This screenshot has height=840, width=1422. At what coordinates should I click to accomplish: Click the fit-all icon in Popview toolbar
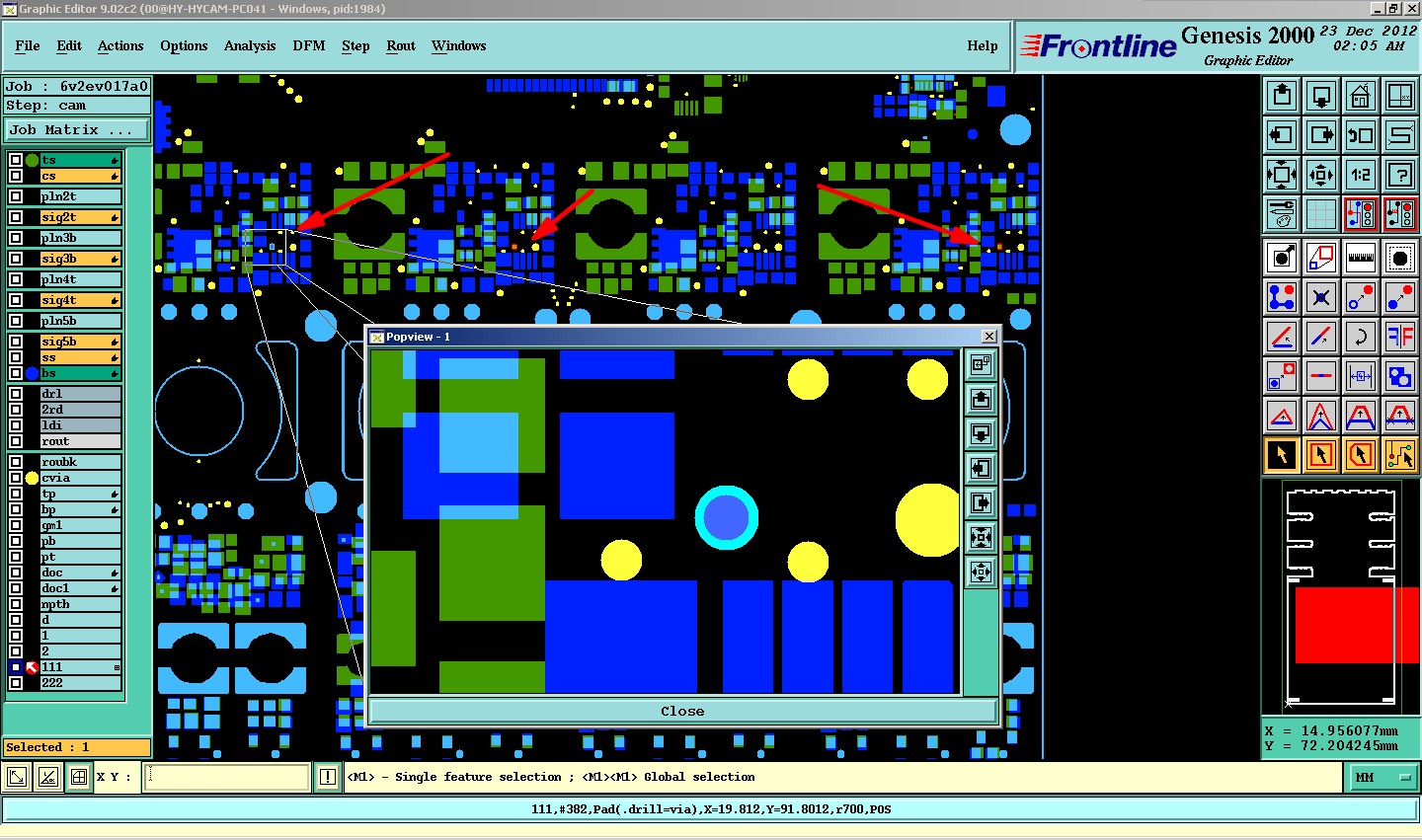tap(981, 364)
